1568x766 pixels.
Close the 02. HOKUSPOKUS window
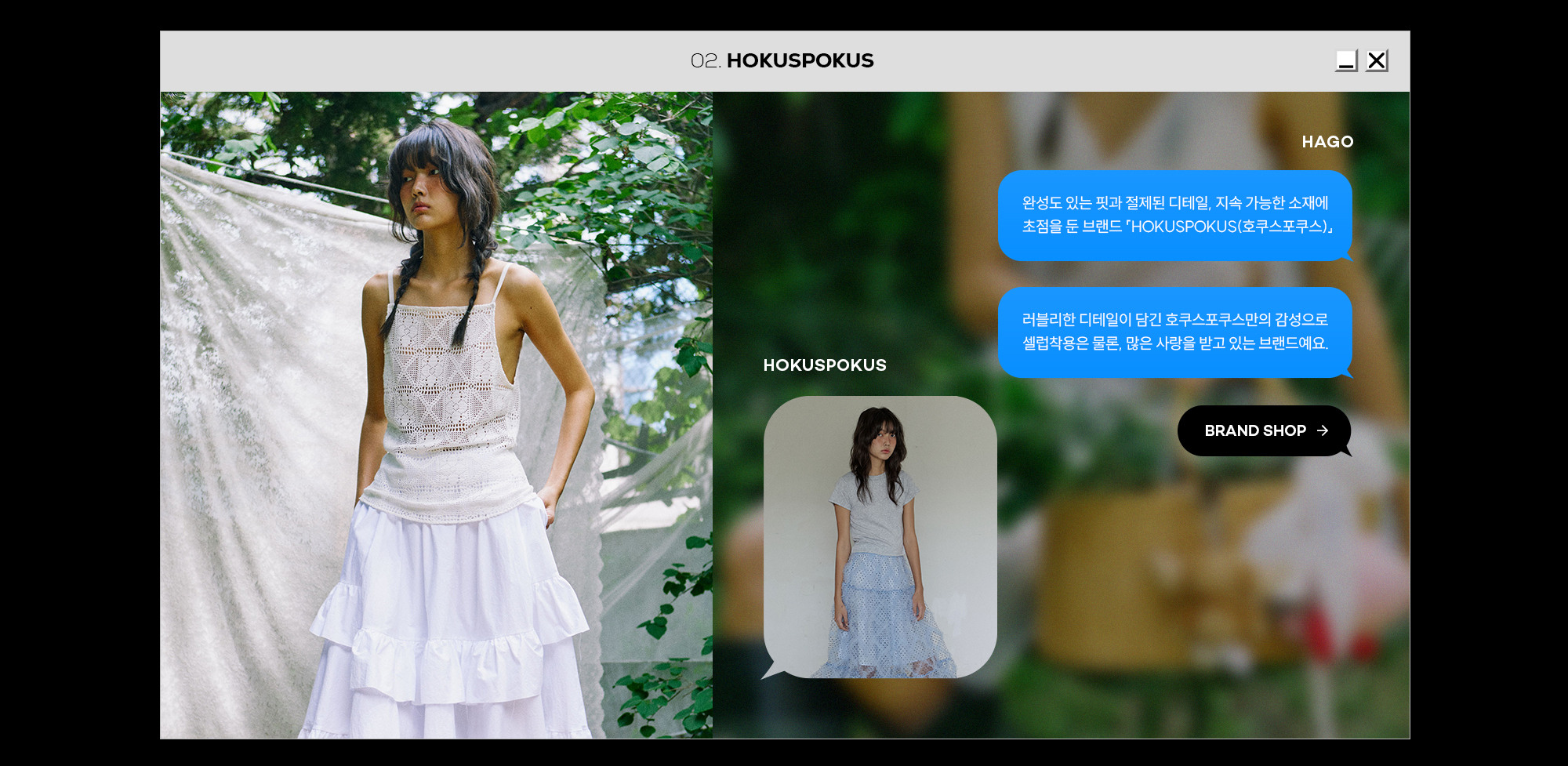tap(1377, 60)
